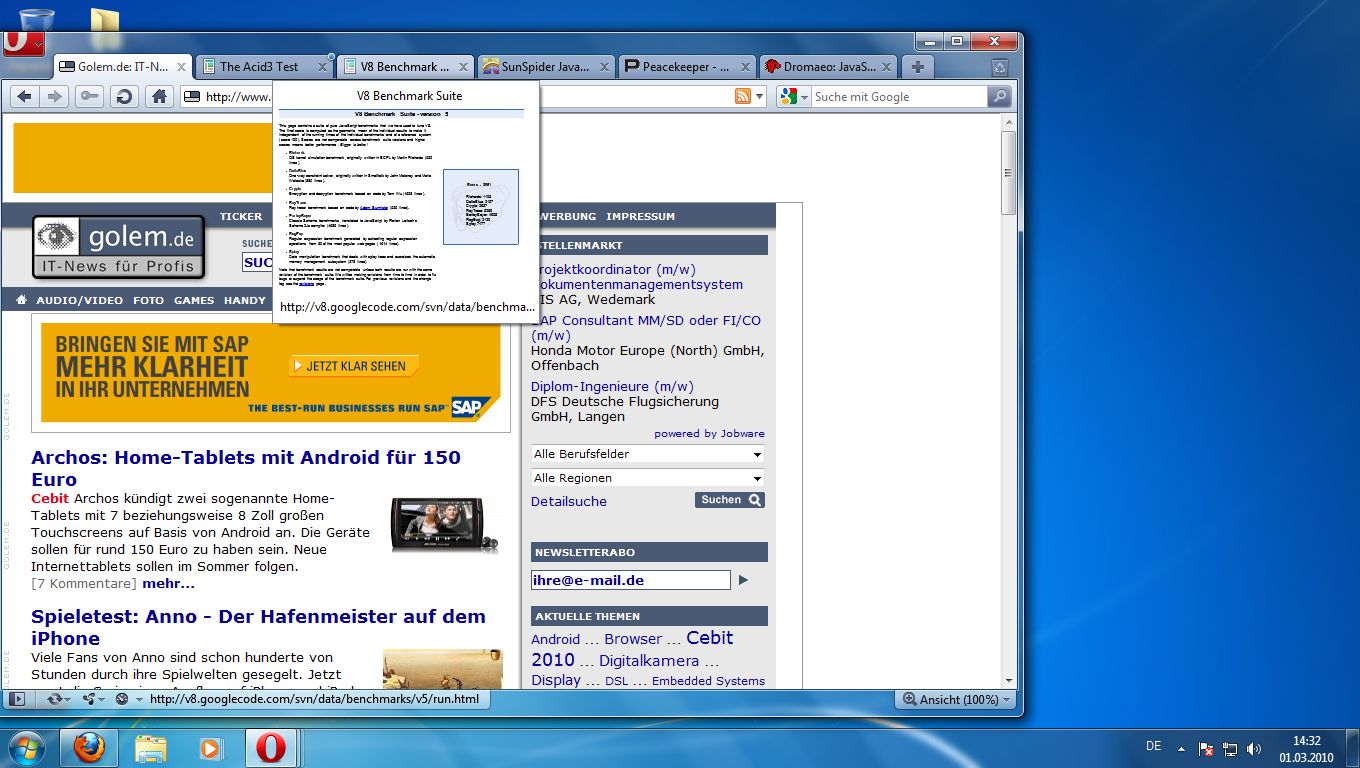Image resolution: width=1360 pixels, height=768 pixels.
Task: Open the mehr... link under the Archos article
Action: point(168,583)
